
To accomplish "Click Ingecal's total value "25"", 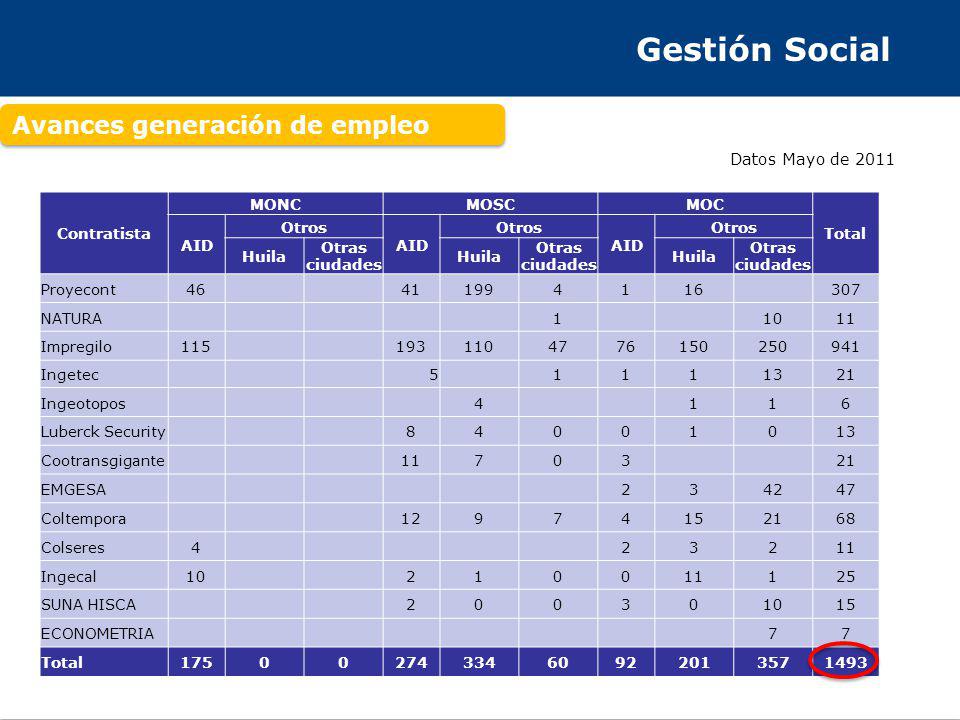I will [846, 577].
